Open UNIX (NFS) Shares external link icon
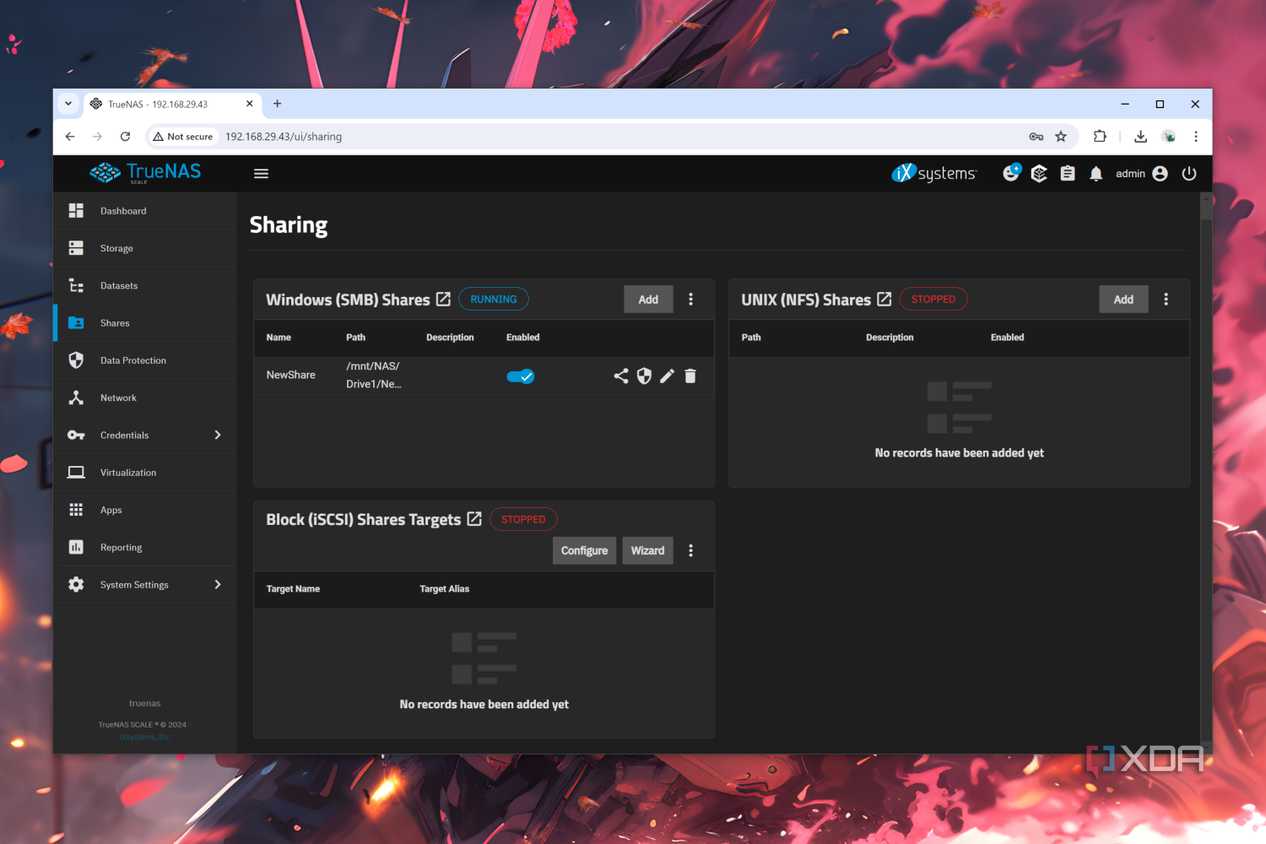The height and width of the screenshot is (844, 1266). 884,299
